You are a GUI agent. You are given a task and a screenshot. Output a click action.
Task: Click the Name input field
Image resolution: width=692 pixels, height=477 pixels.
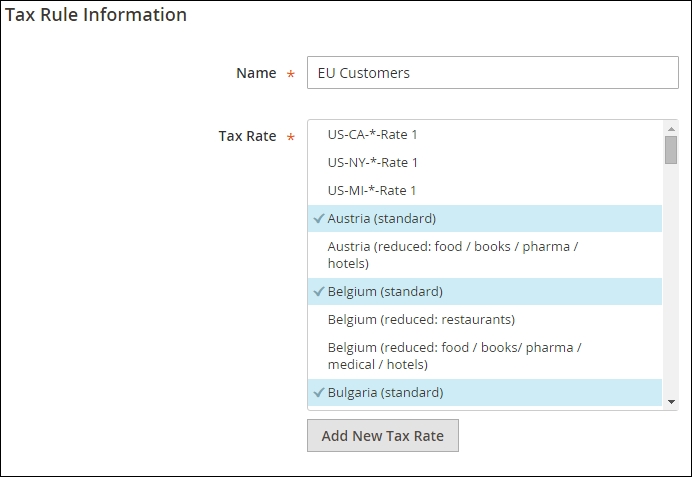coord(492,73)
